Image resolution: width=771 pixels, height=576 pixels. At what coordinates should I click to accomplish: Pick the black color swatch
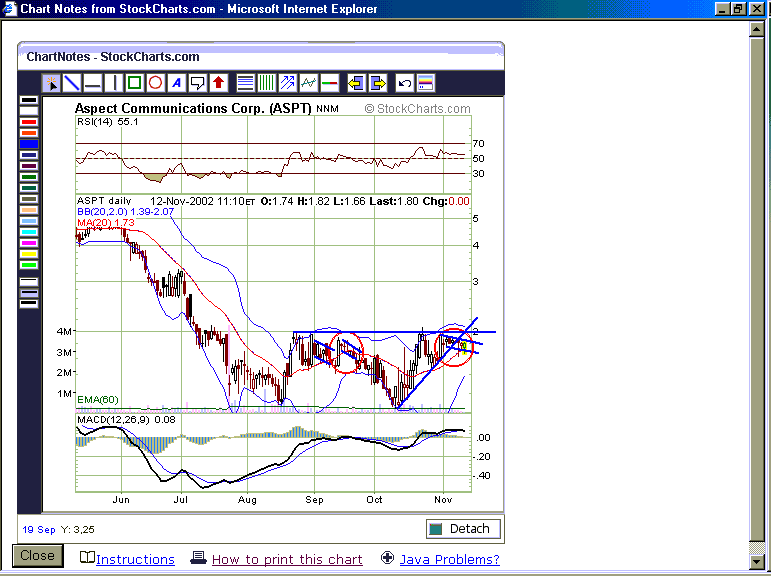[29, 100]
